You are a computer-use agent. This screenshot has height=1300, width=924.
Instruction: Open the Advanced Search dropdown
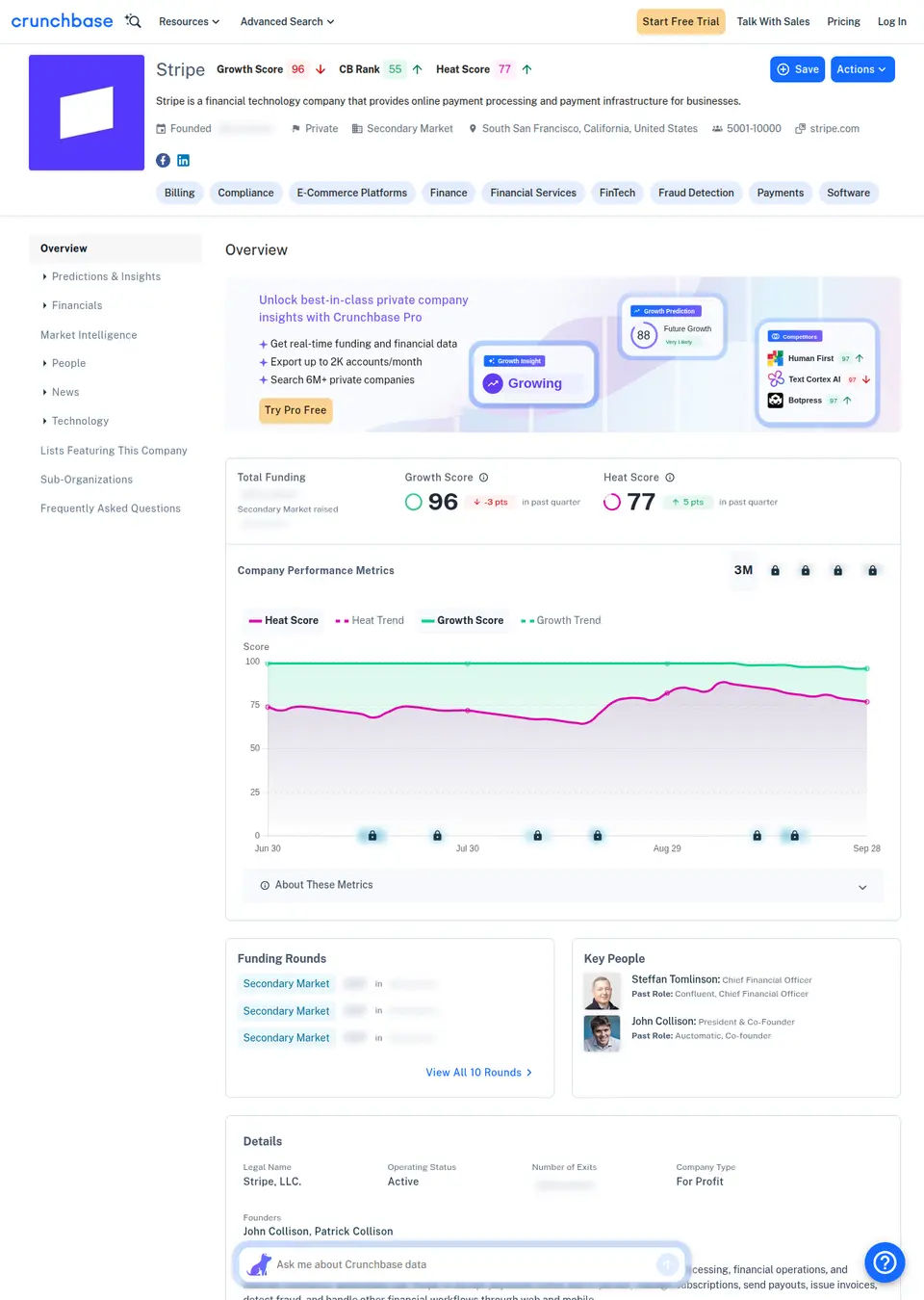click(287, 22)
